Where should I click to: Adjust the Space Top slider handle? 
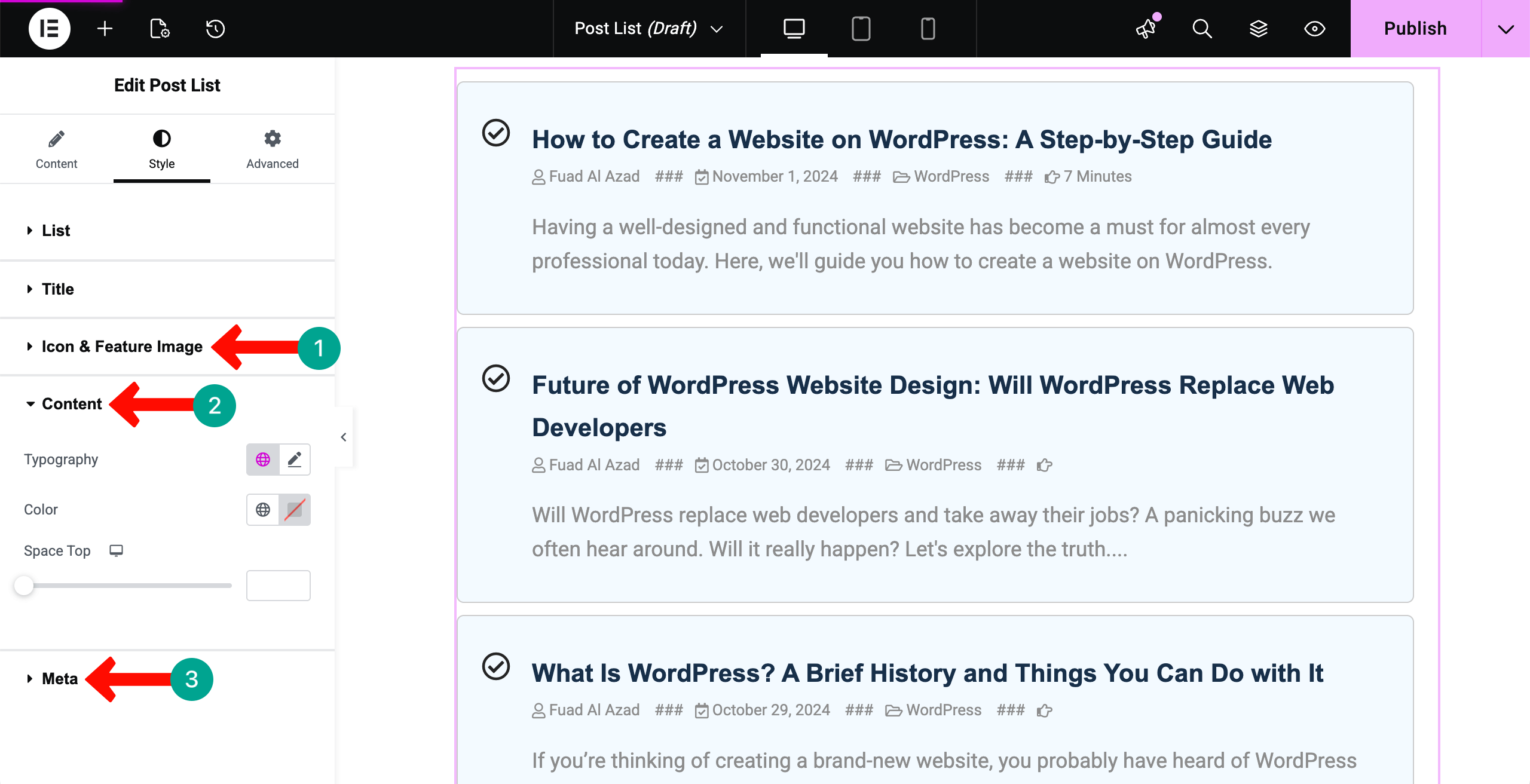point(25,586)
